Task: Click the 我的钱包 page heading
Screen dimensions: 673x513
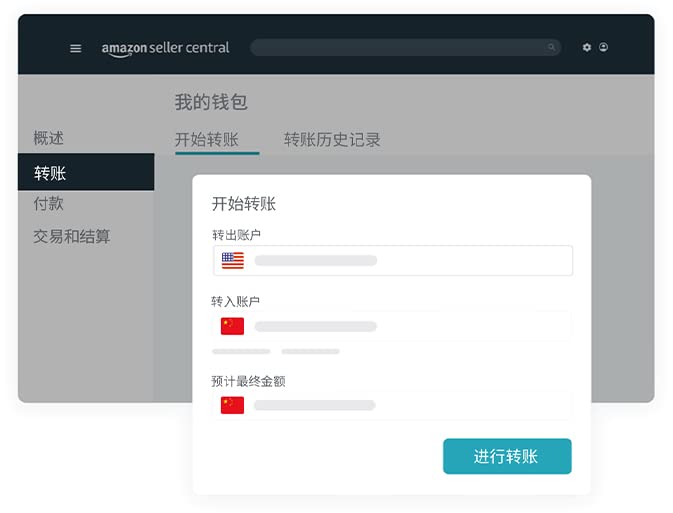Action: (x=211, y=102)
